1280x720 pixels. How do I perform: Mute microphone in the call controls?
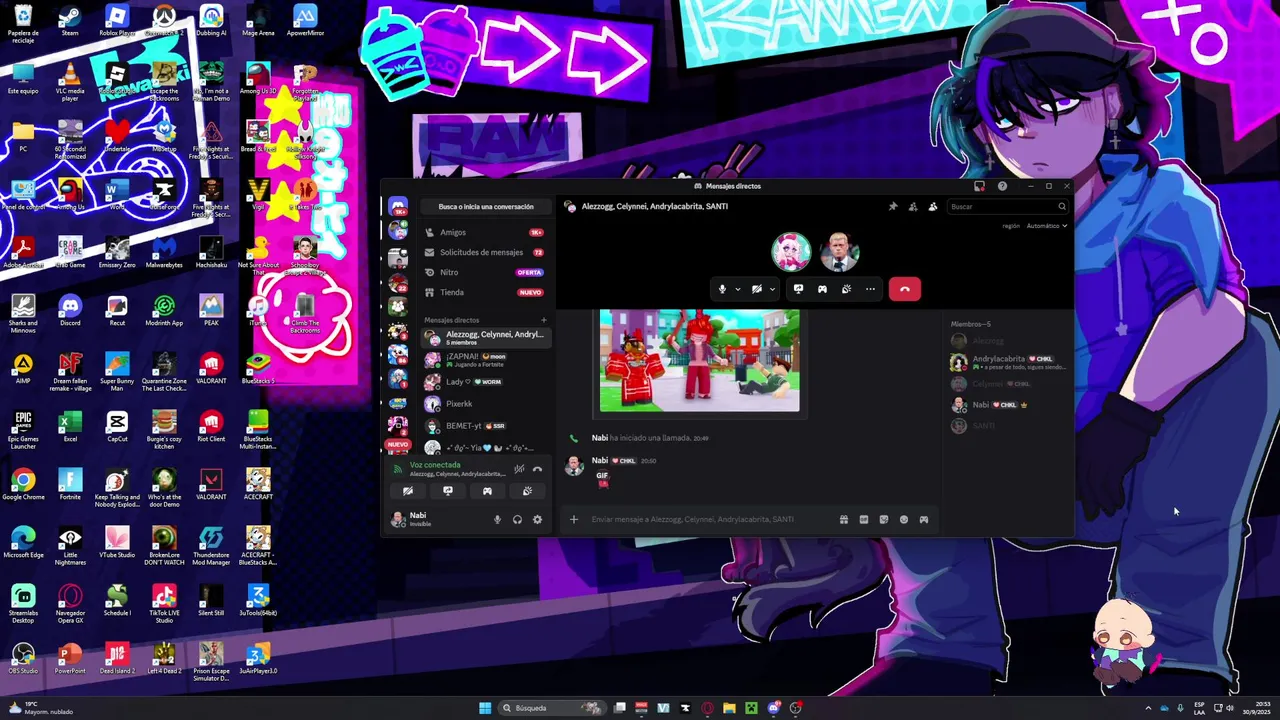click(722, 289)
